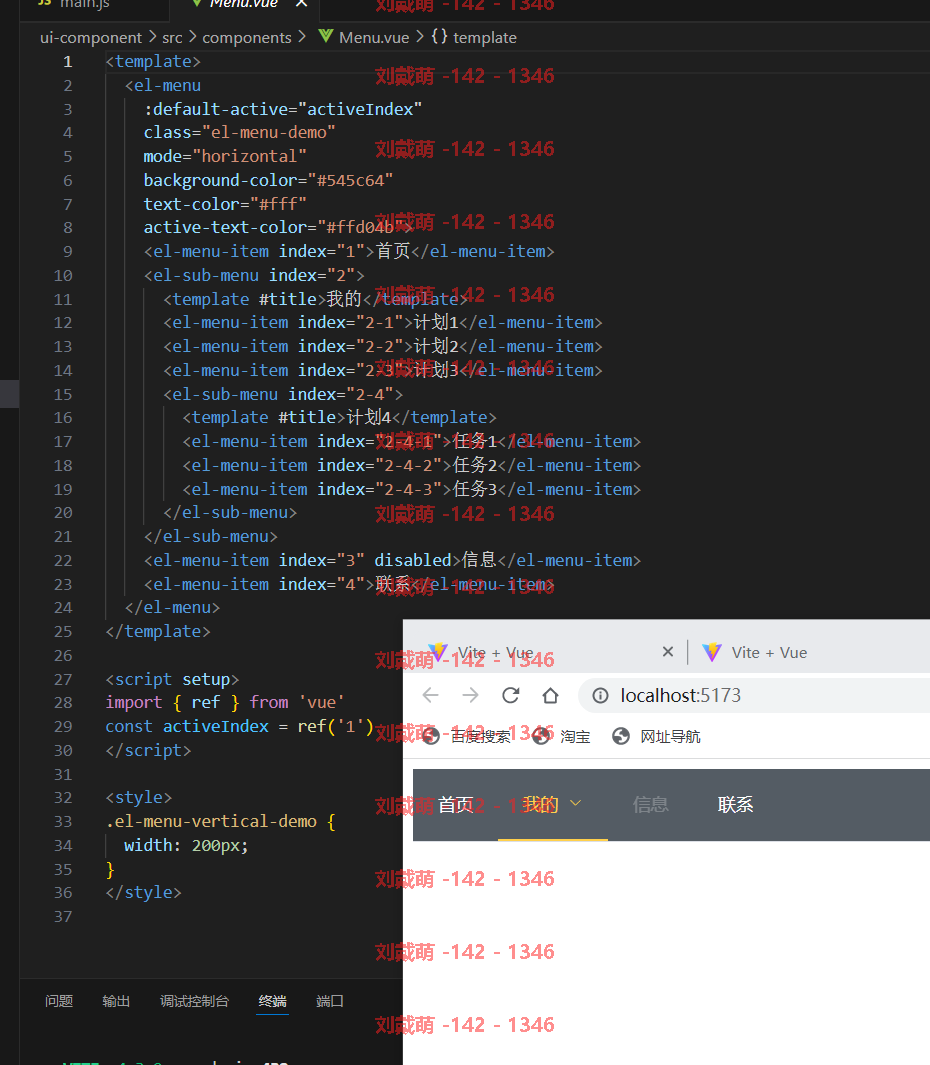Open the Menu.vue editor tab
The height and width of the screenshot is (1065, 930).
243,4
